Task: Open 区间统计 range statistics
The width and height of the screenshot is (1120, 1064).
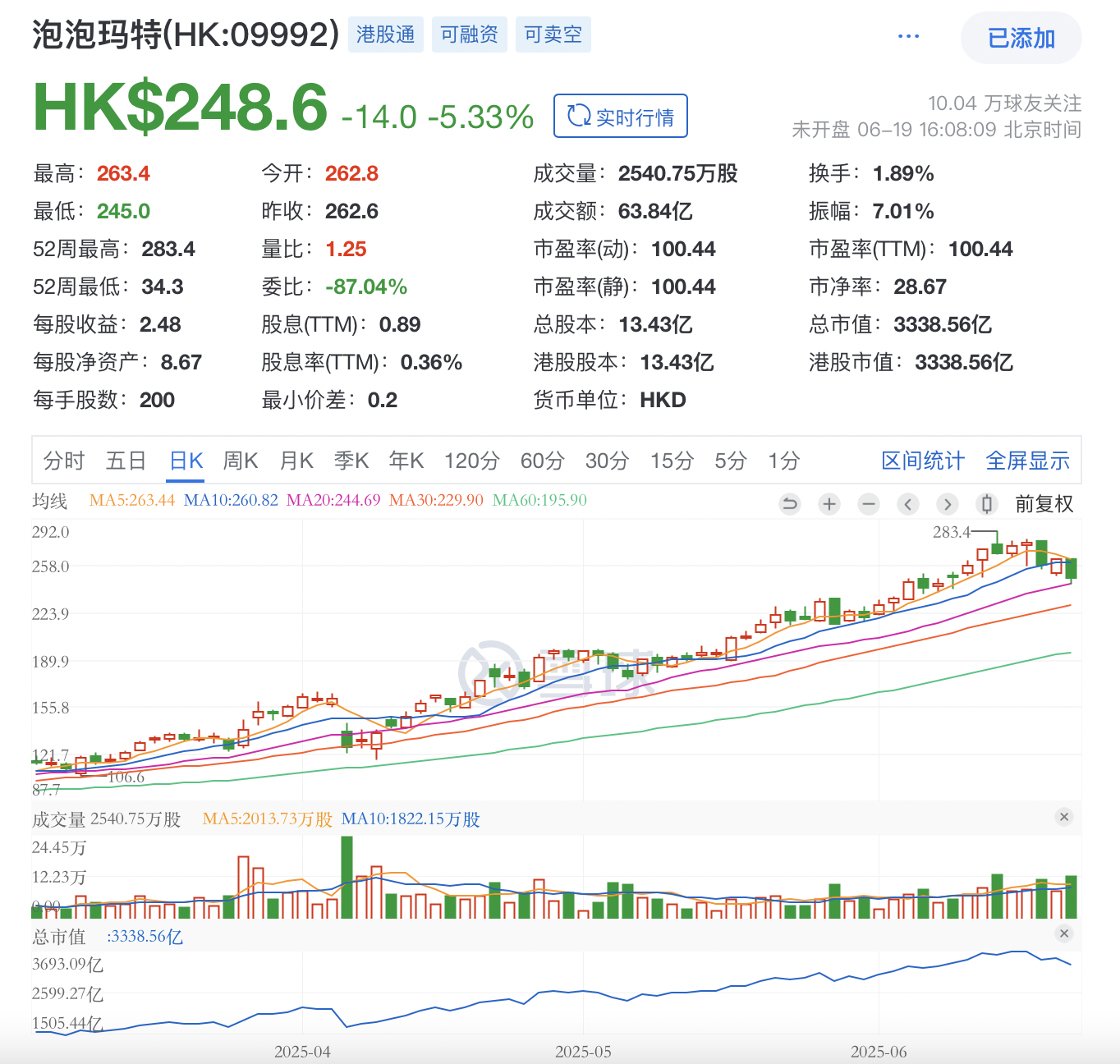Action: [923, 461]
